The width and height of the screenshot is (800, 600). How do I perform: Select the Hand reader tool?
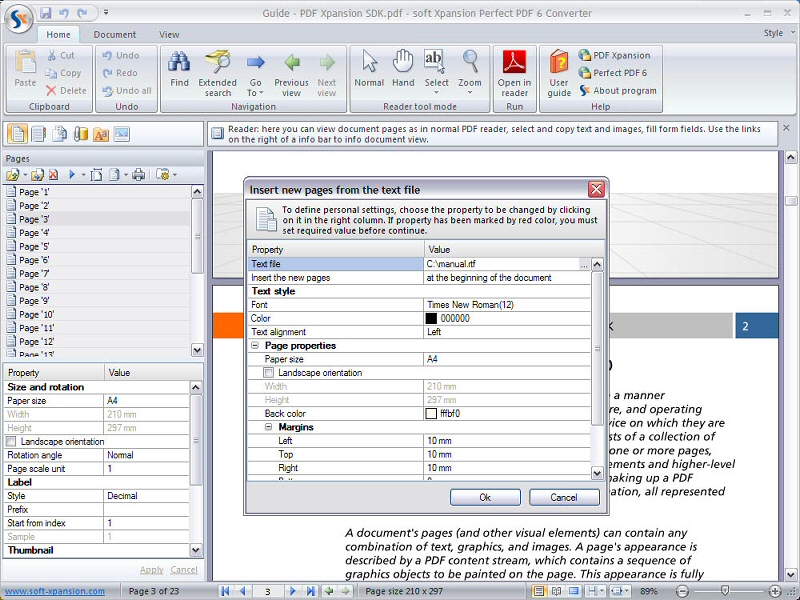(403, 69)
